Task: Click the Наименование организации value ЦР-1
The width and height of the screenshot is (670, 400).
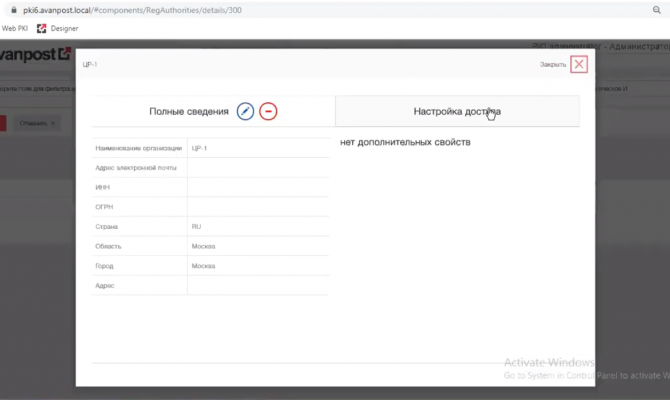Action: tap(199, 148)
